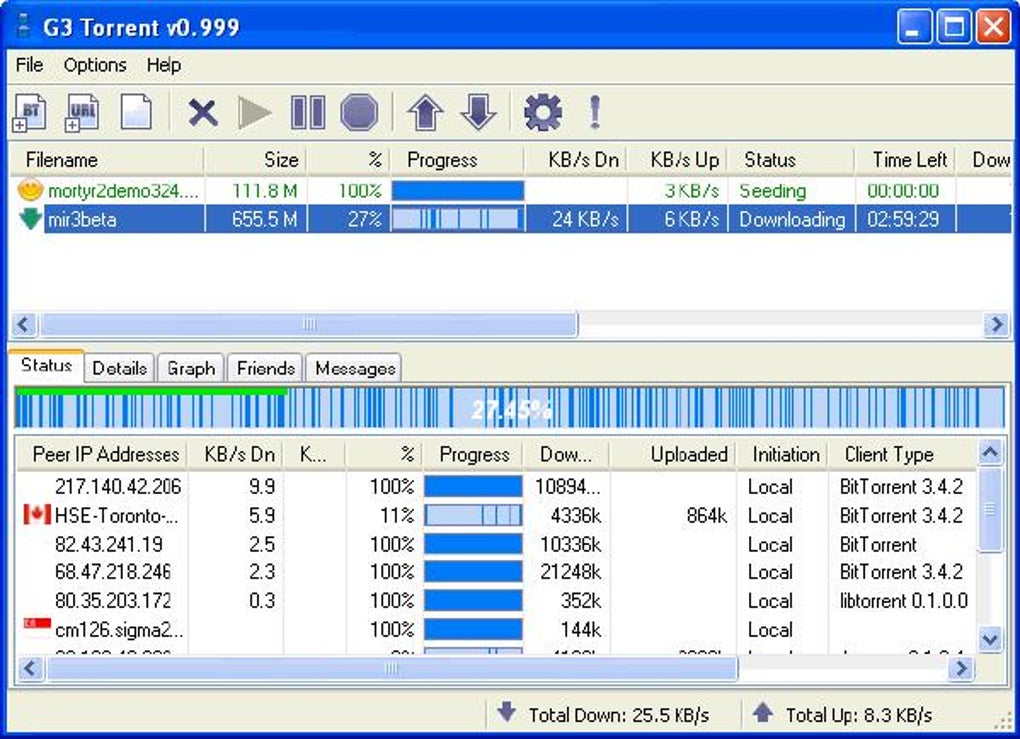Sort torrents by Time Left column
The image size is (1020, 739).
905,160
